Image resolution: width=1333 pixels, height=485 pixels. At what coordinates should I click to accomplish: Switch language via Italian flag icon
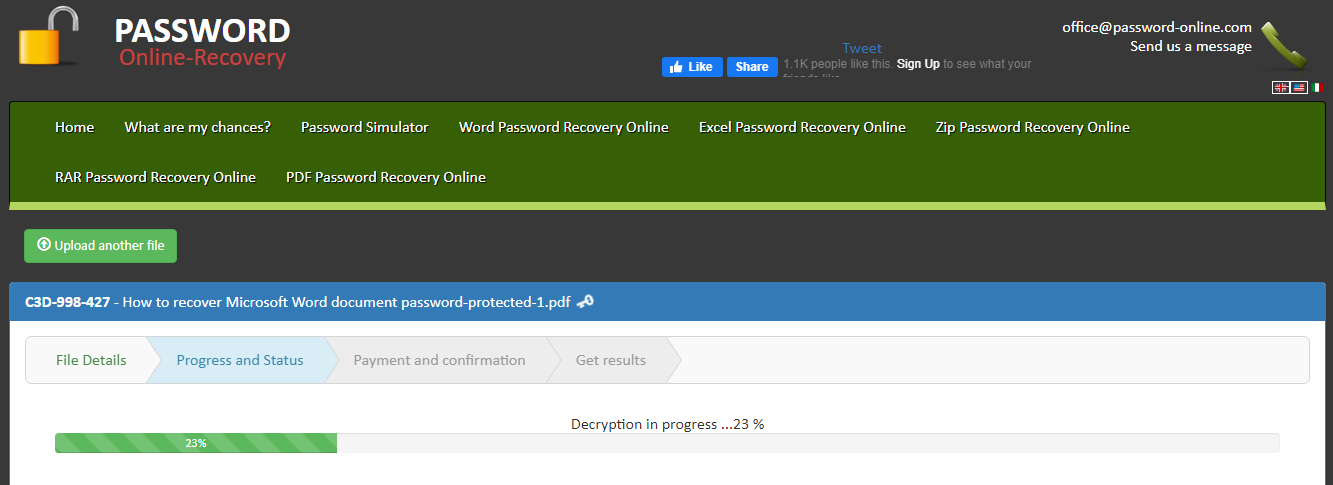1318,88
